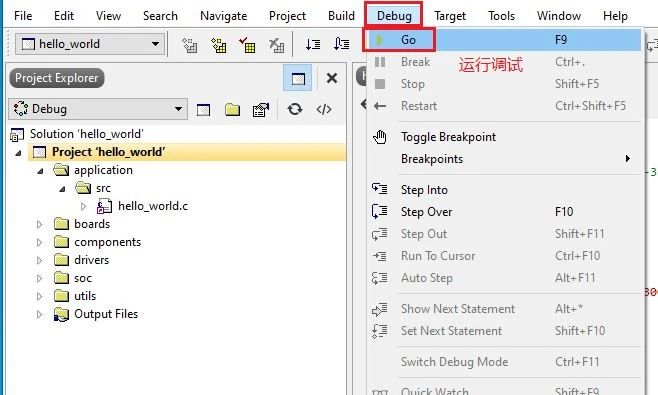This screenshot has width=658, height=395.
Task: Click the Toggle Breakpoint hand icon
Action: coord(380,137)
